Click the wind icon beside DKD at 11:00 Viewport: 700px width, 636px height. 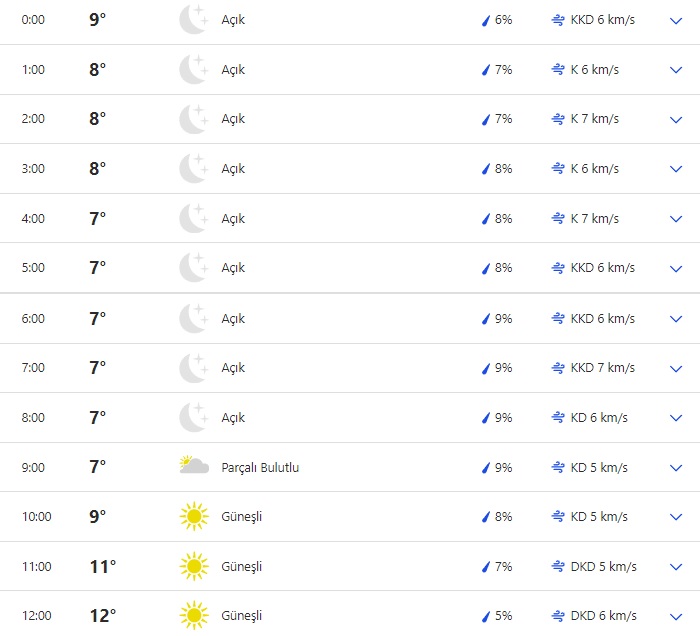click(x=558, y=567)
